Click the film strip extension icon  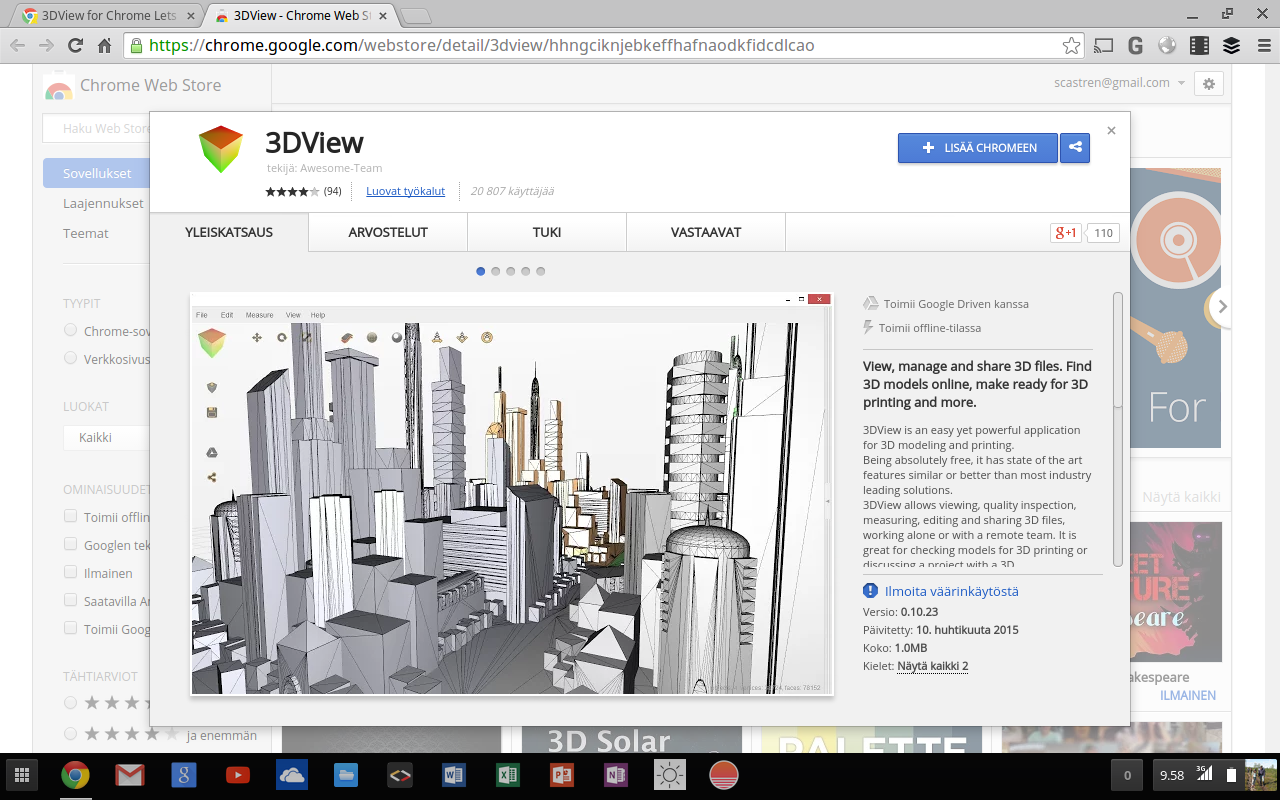click(1199, 45)
